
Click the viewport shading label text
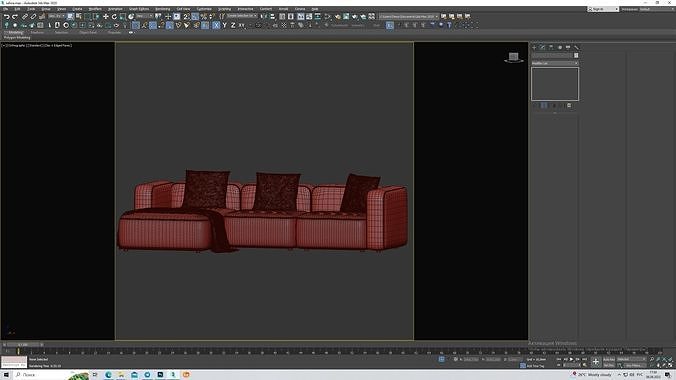point(58,45)
